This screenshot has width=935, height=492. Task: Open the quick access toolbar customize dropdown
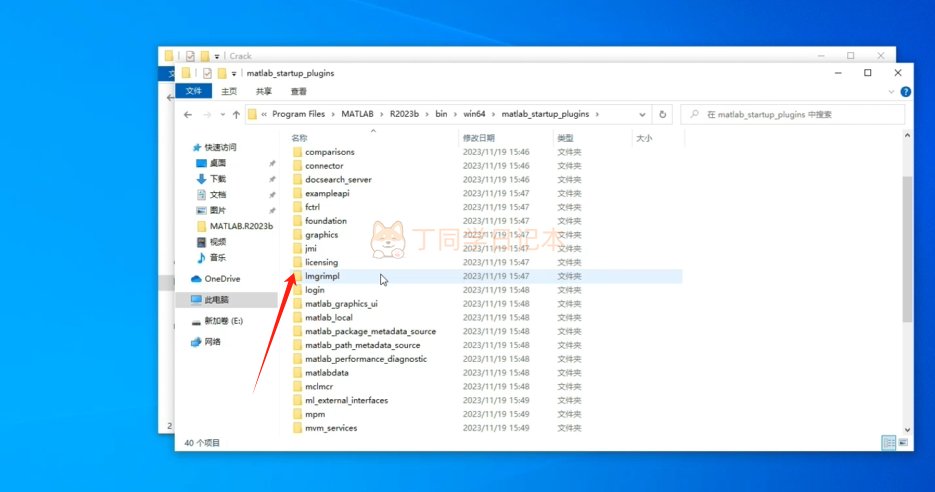coord(233,73)
